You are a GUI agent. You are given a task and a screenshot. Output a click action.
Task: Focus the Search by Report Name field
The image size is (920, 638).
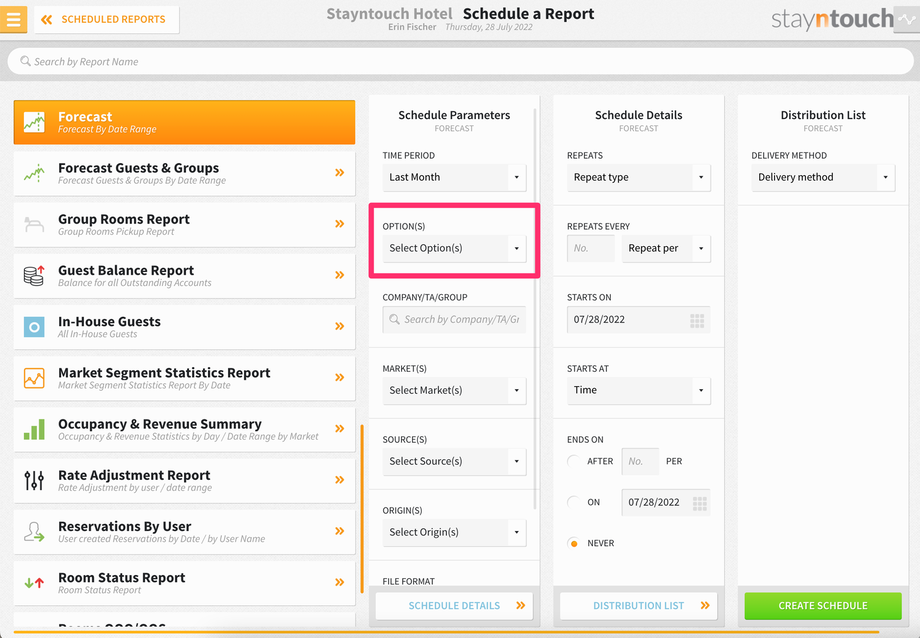point(460,61)
